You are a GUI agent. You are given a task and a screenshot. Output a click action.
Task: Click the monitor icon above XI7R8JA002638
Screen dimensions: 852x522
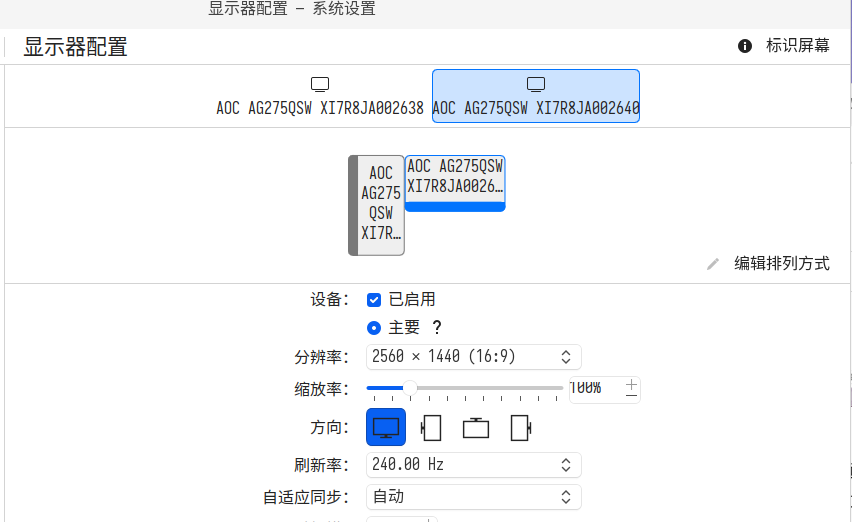(x=320, y=84)
